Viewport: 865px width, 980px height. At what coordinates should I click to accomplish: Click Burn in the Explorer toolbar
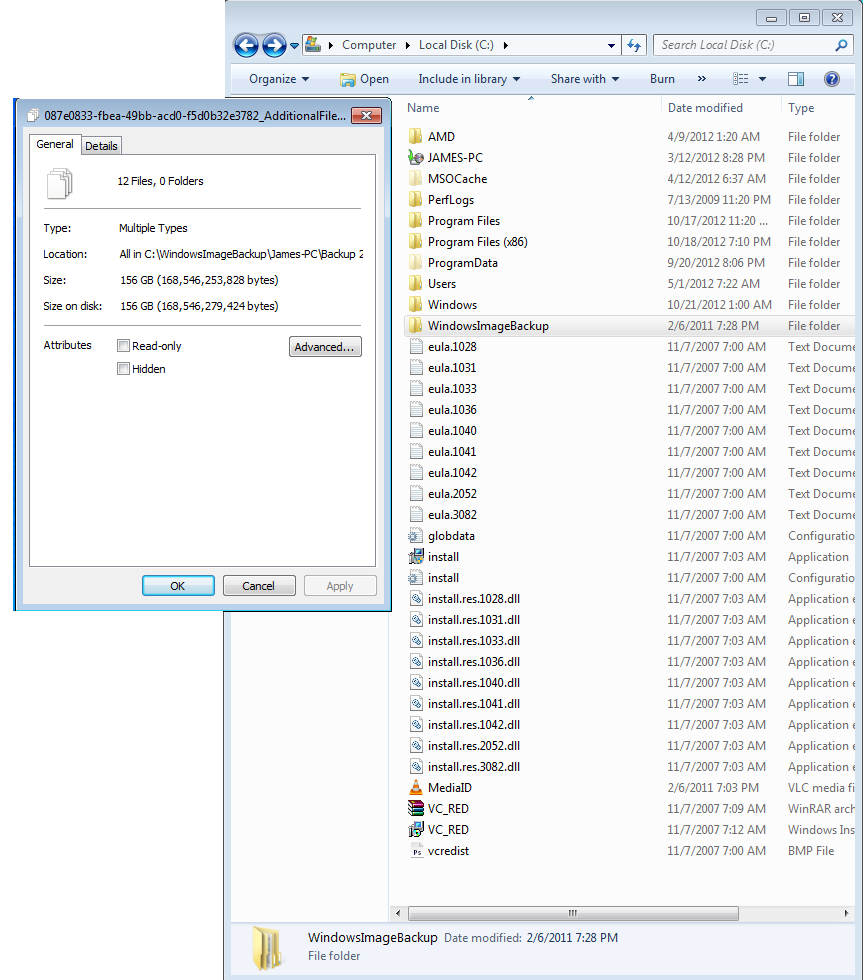point(662,79)
